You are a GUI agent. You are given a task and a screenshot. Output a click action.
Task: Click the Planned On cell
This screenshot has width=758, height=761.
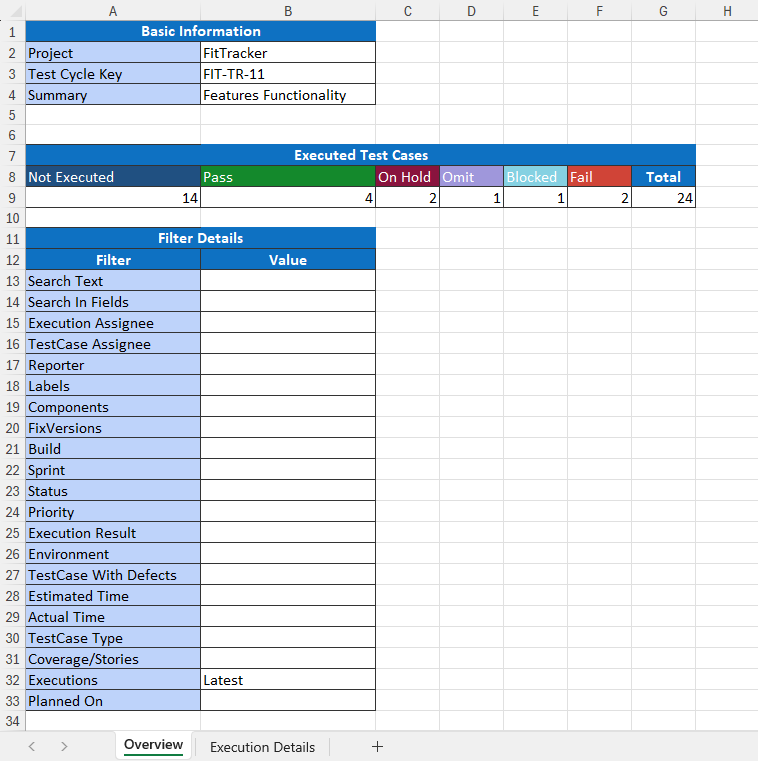[x=113, y=700]
